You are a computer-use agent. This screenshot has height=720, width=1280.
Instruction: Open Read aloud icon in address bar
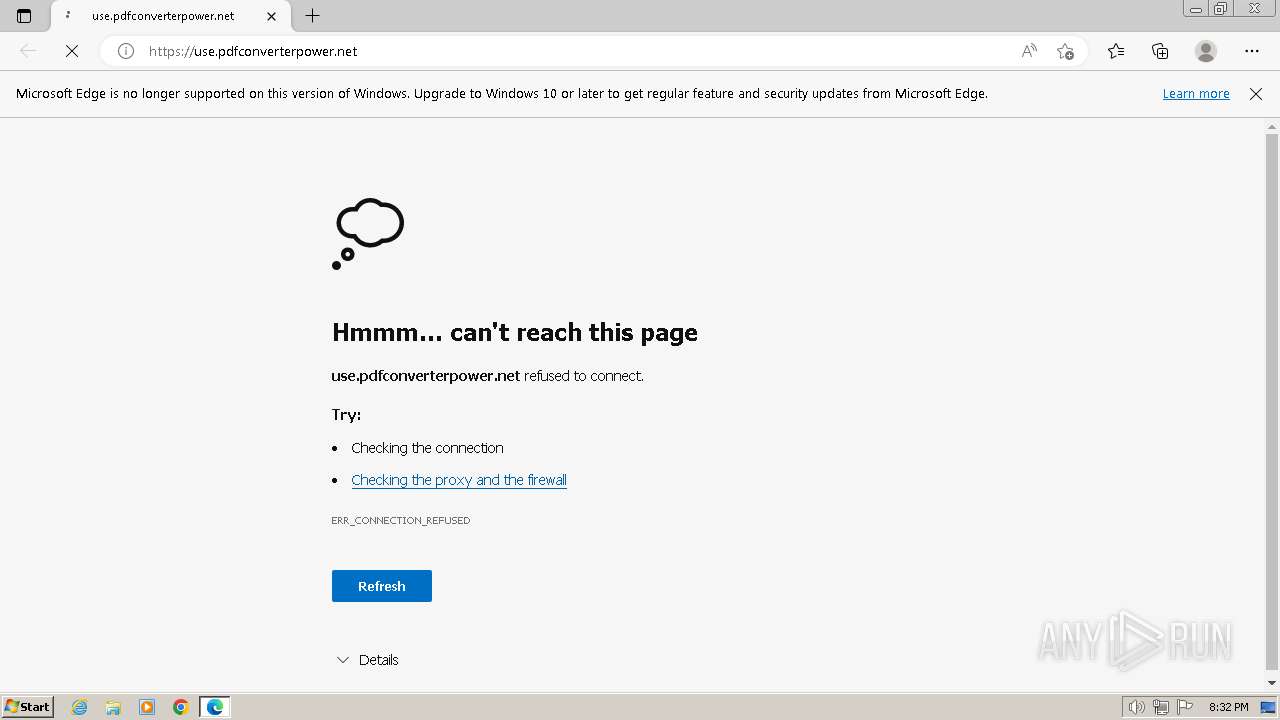1029,51
